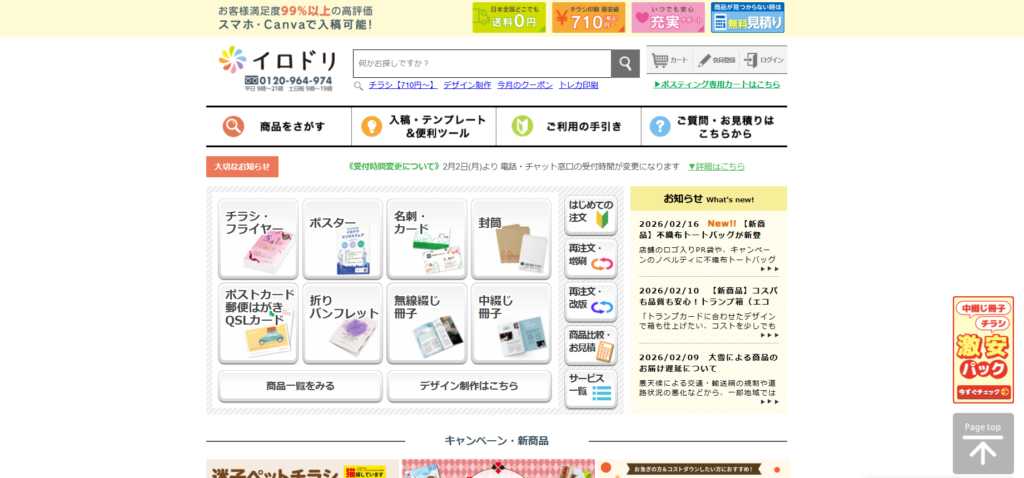Open the ご利用の手引き menu
The image size is (1024, 478).
(x=568, y=126)
